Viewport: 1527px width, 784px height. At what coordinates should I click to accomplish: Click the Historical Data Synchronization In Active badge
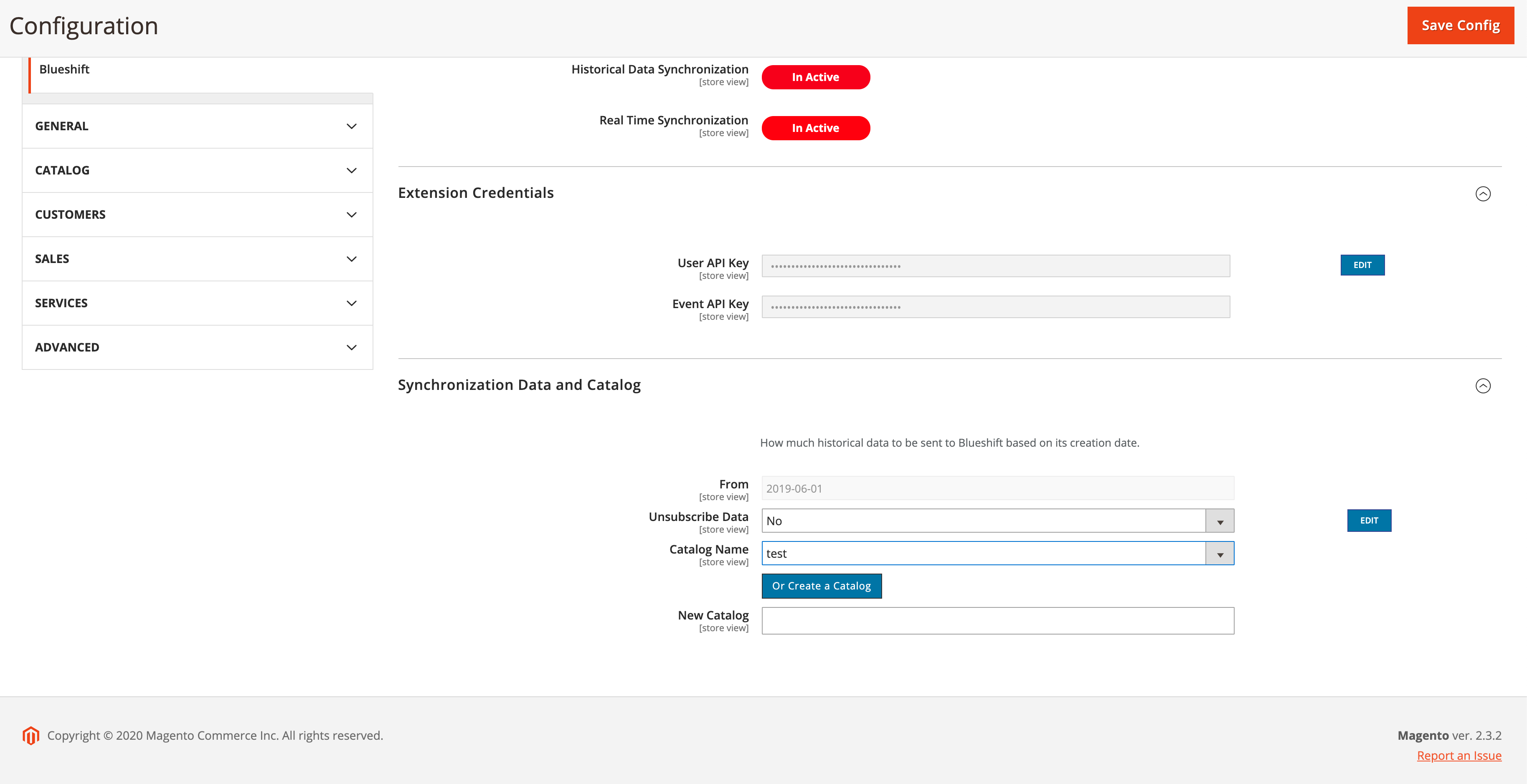coord(816,77)
